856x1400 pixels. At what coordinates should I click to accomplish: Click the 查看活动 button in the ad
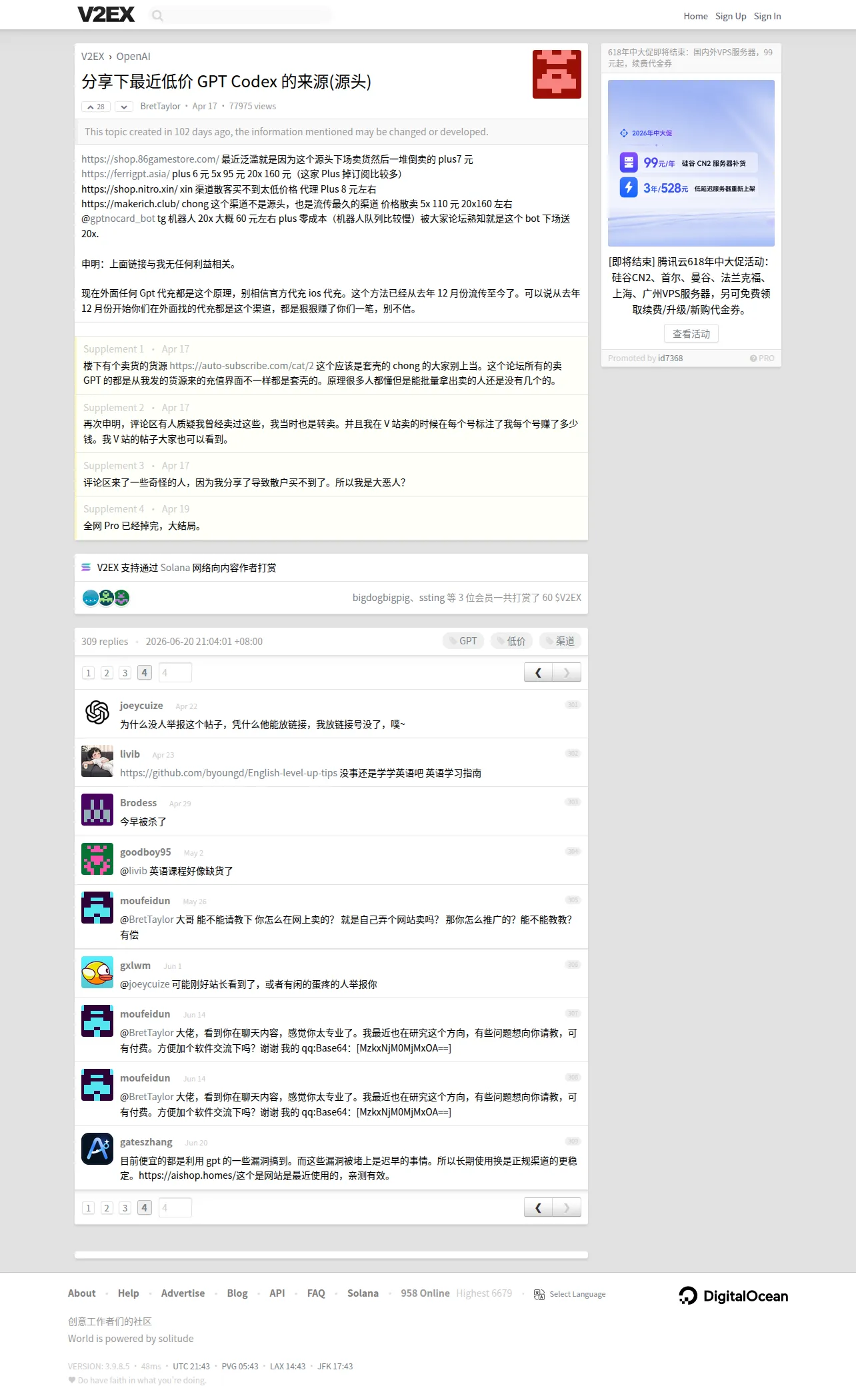click(x=691, y=334)
